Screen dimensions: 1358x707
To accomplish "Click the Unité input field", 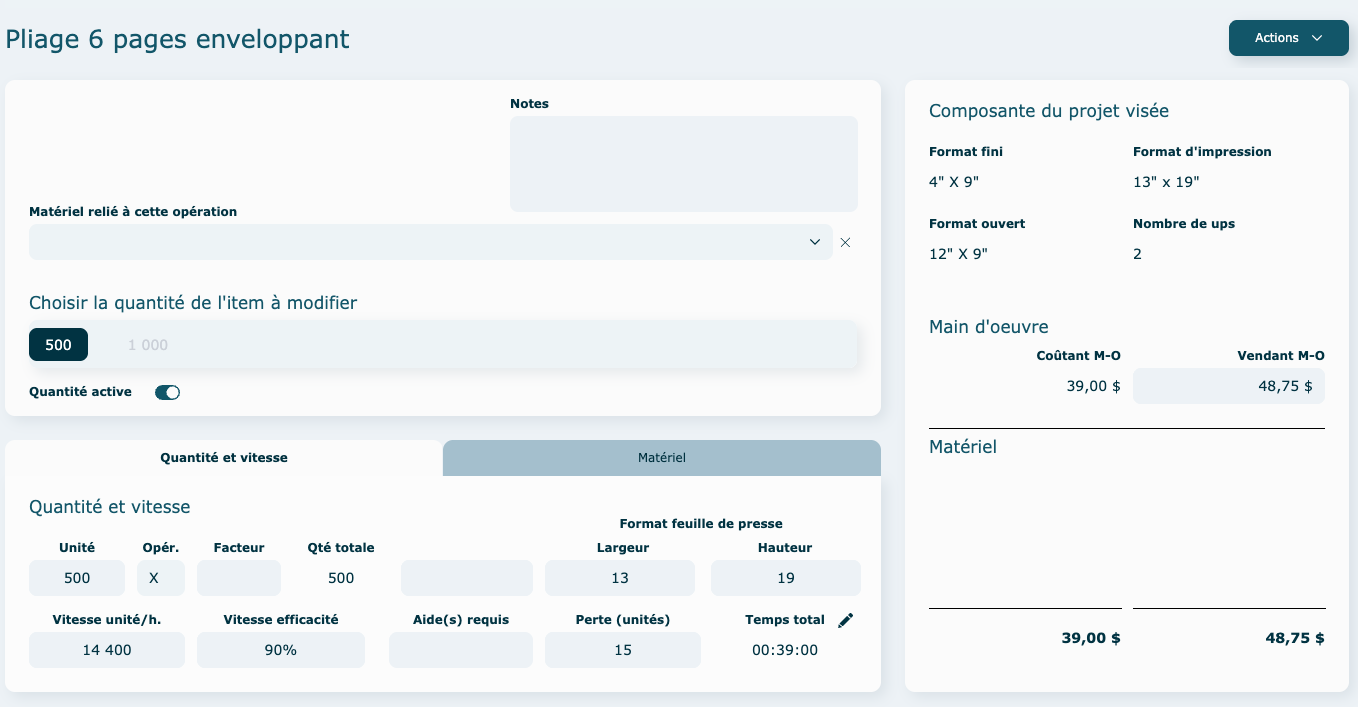I will pos(77,578).
